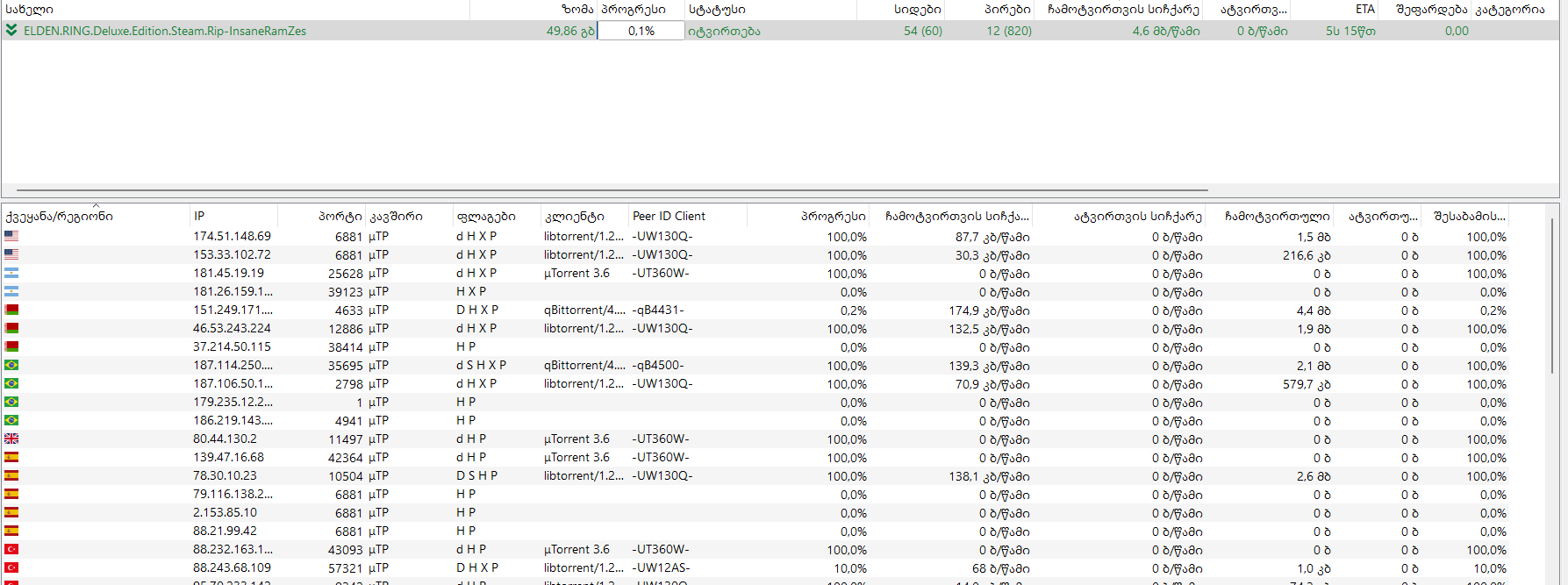The image size is (1568, 585).
Task: Click the Argentina flag for peer 181.26.159.1
Action: click(11, 291)
